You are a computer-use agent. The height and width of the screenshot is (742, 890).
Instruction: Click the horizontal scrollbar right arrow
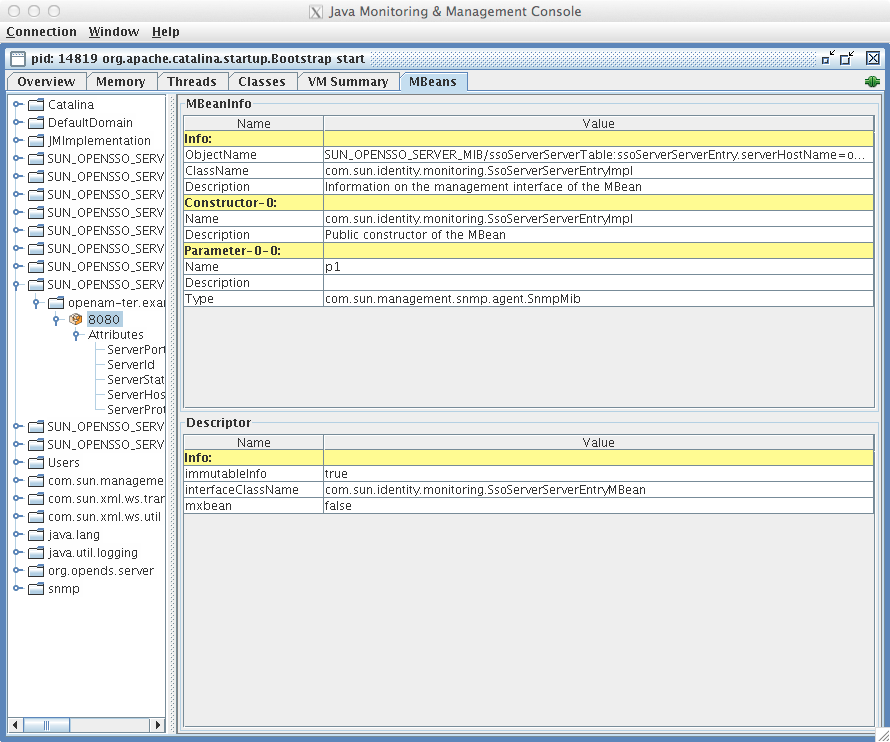click(x=158, y=725)
